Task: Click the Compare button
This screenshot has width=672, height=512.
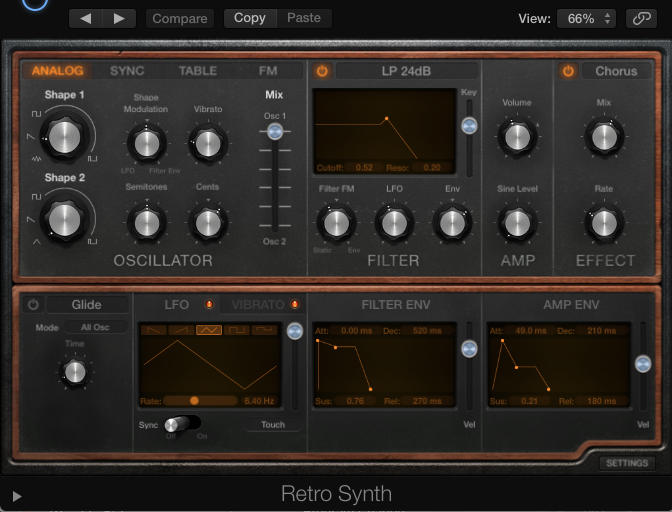Action: point(180,18)
